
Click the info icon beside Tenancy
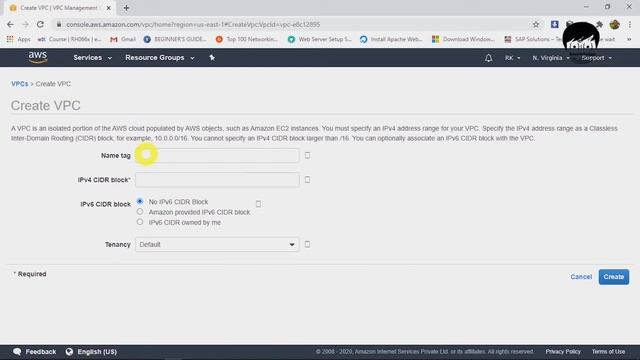tap(307, 244)
